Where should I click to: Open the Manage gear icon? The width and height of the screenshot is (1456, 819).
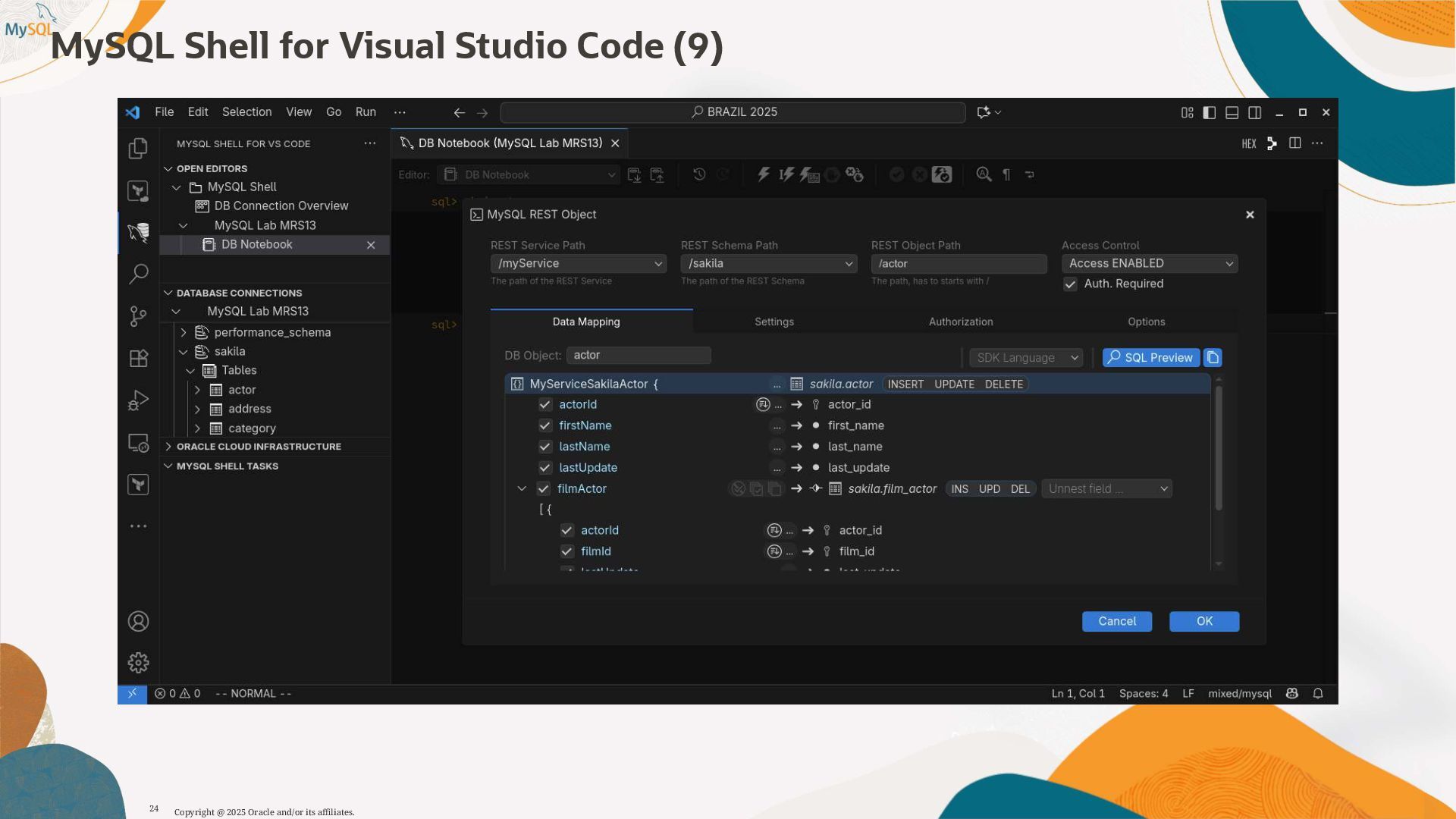[x=138, y=663]
